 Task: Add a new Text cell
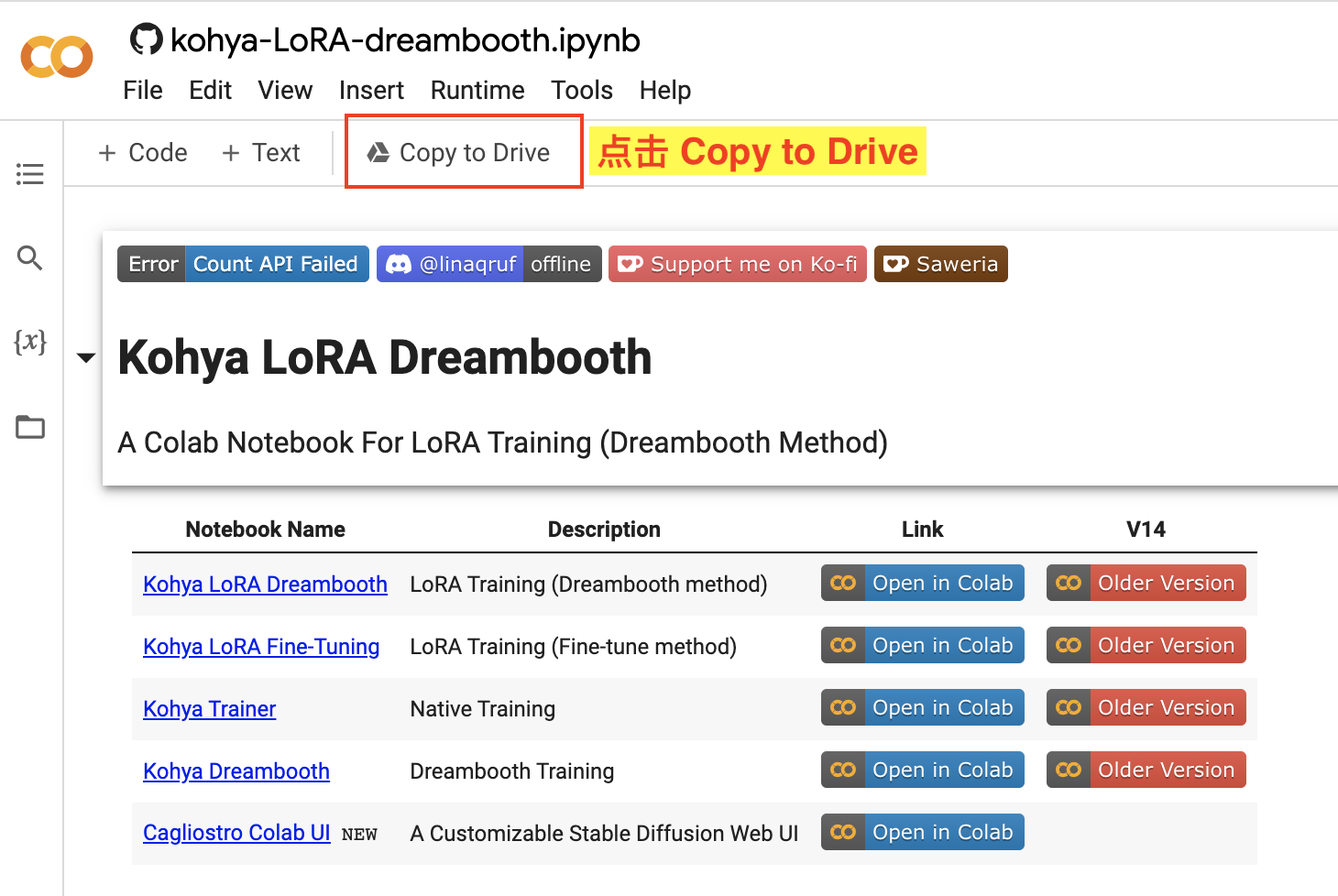pos(261,152)
